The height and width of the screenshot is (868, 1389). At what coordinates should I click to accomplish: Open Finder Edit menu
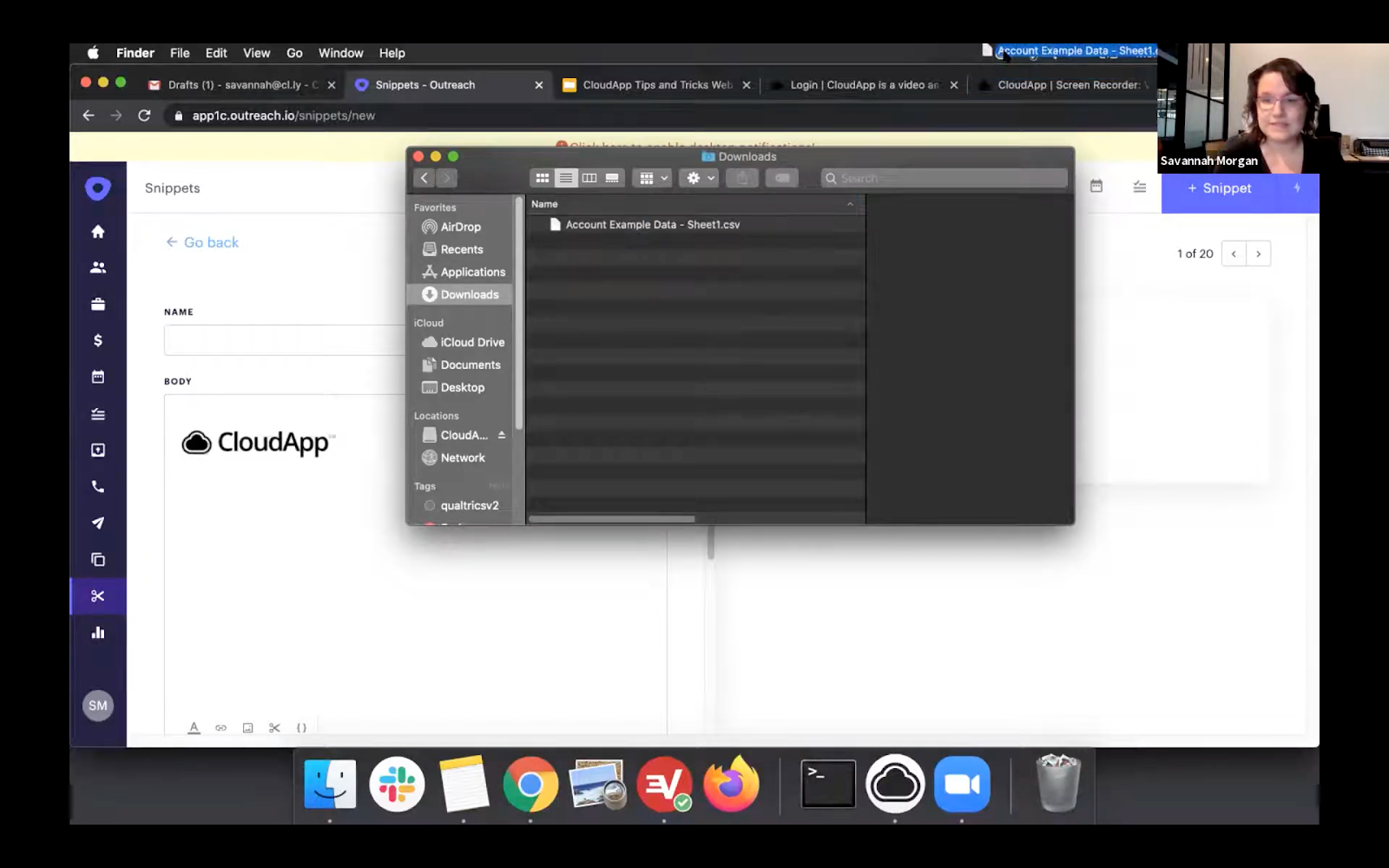click(x=216, y=53)
